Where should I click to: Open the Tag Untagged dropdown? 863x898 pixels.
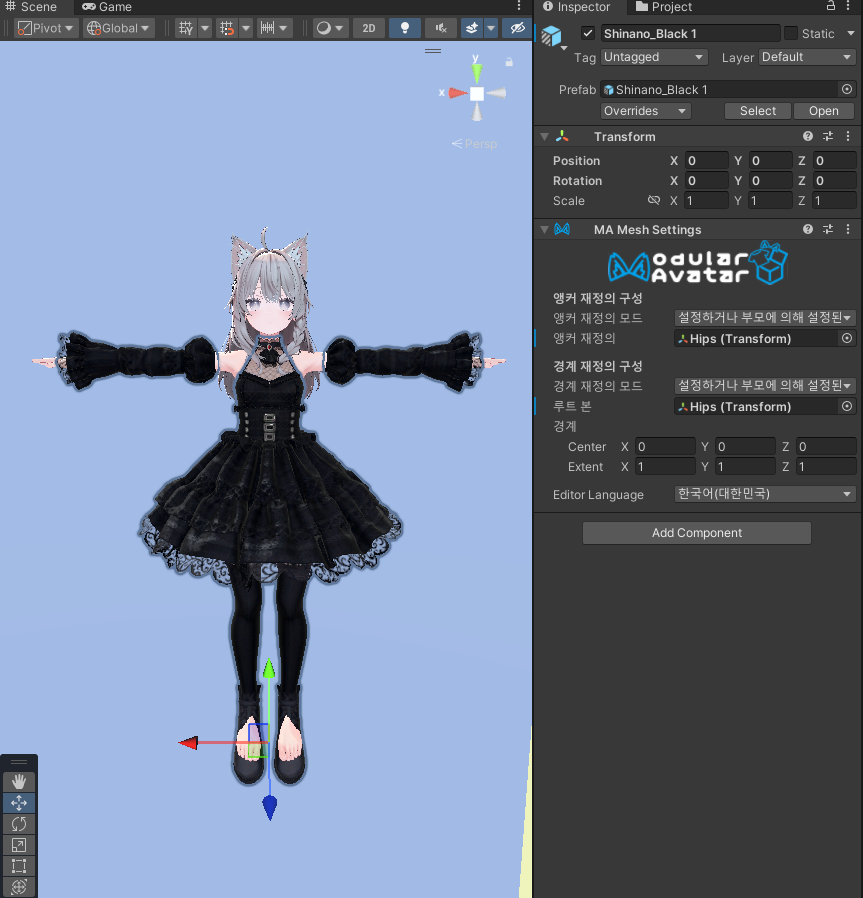pyautogui.click(x=654, y=57)
